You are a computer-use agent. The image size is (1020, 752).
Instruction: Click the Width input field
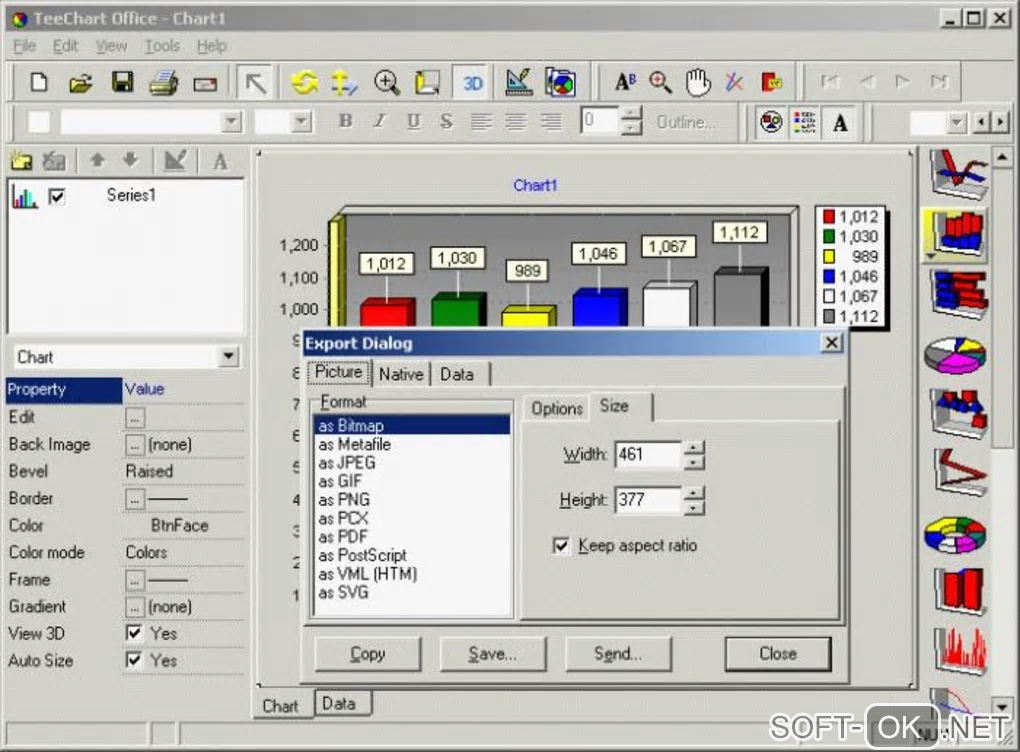click(x=647, y=455)
